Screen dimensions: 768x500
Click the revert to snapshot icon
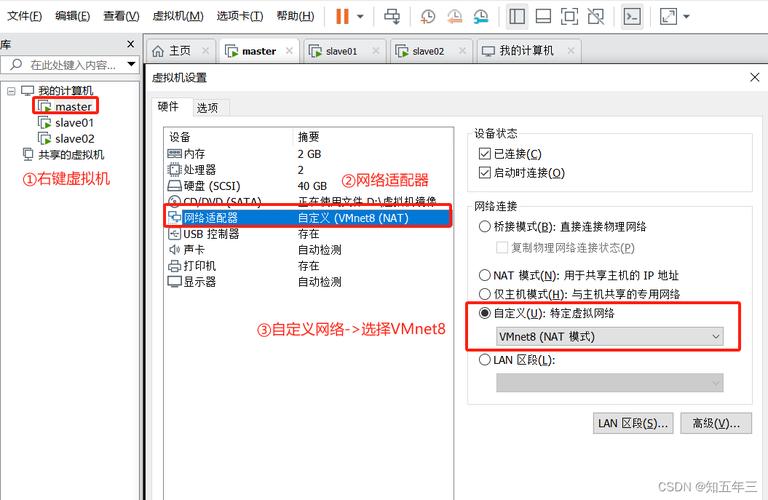click(455, 16)
